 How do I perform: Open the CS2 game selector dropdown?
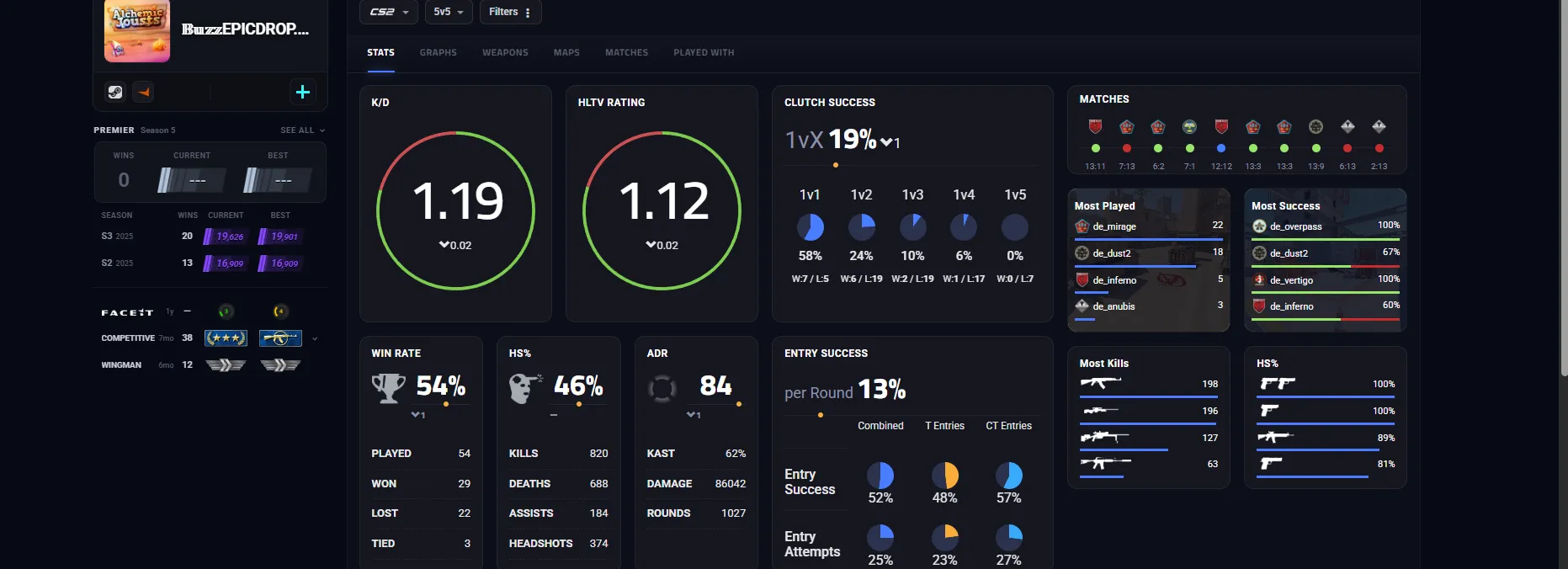click(x=389, y=12)
